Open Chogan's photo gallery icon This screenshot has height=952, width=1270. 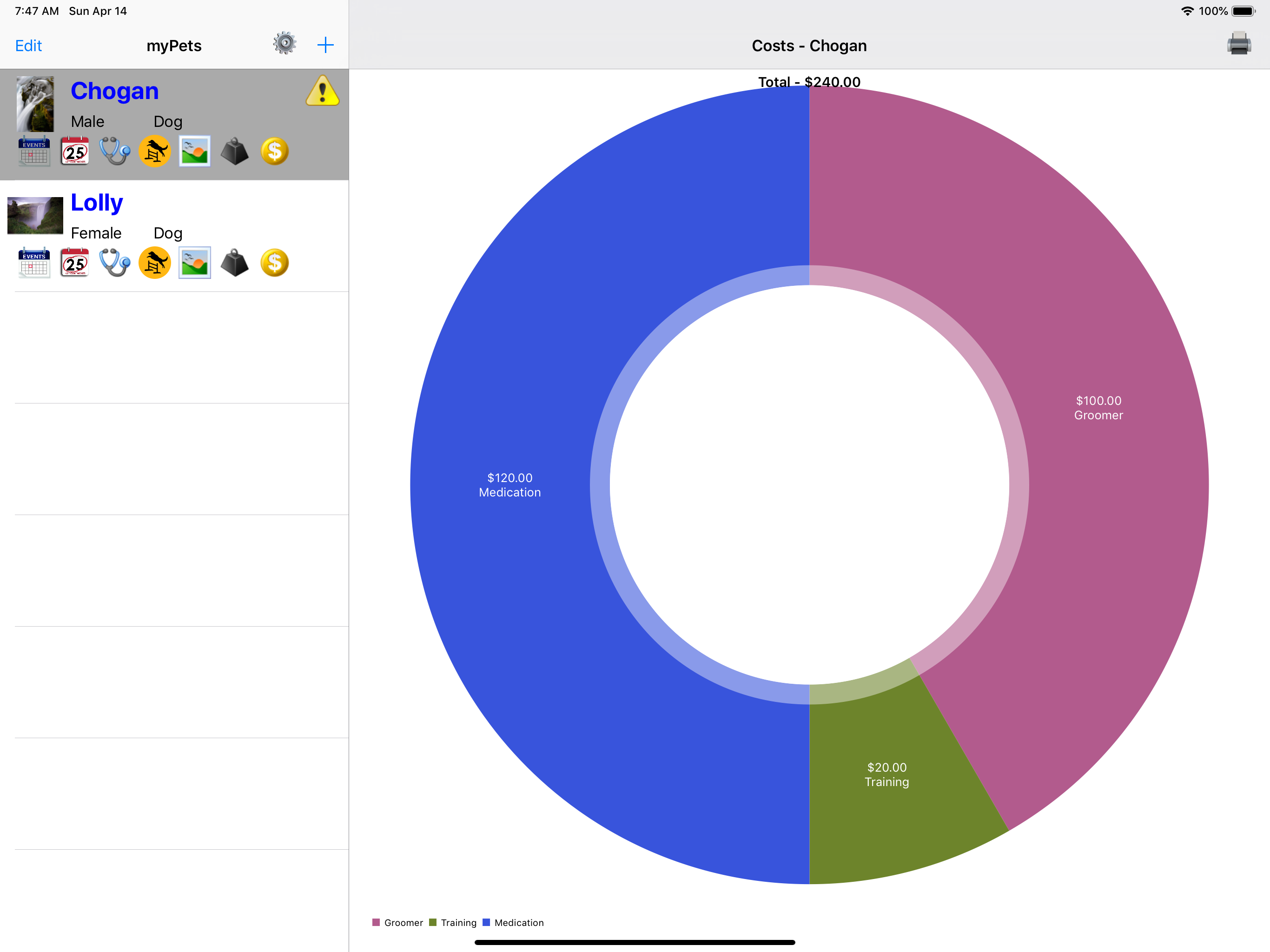[x=195, y=152]
